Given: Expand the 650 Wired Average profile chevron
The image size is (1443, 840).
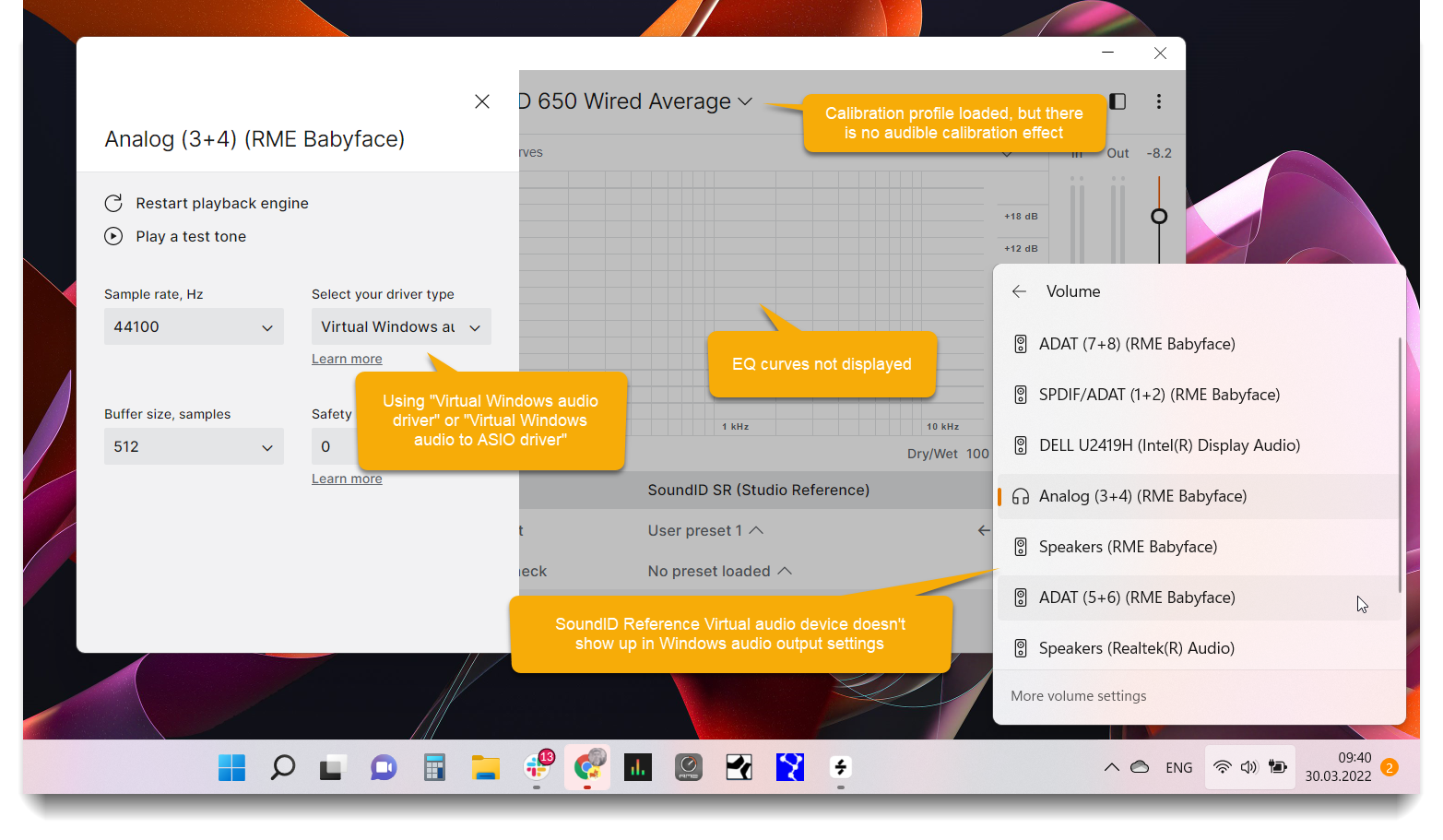Looking at the screenshot, I should (745, 101).
